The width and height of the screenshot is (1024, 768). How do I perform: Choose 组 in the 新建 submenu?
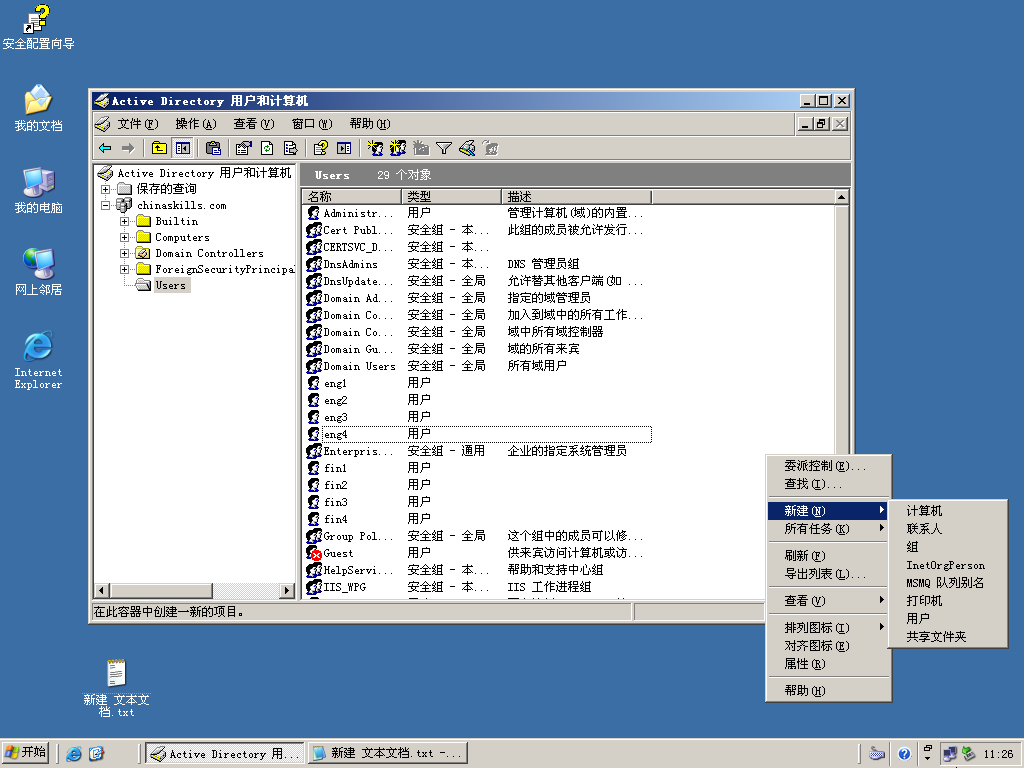click(948, 547)
